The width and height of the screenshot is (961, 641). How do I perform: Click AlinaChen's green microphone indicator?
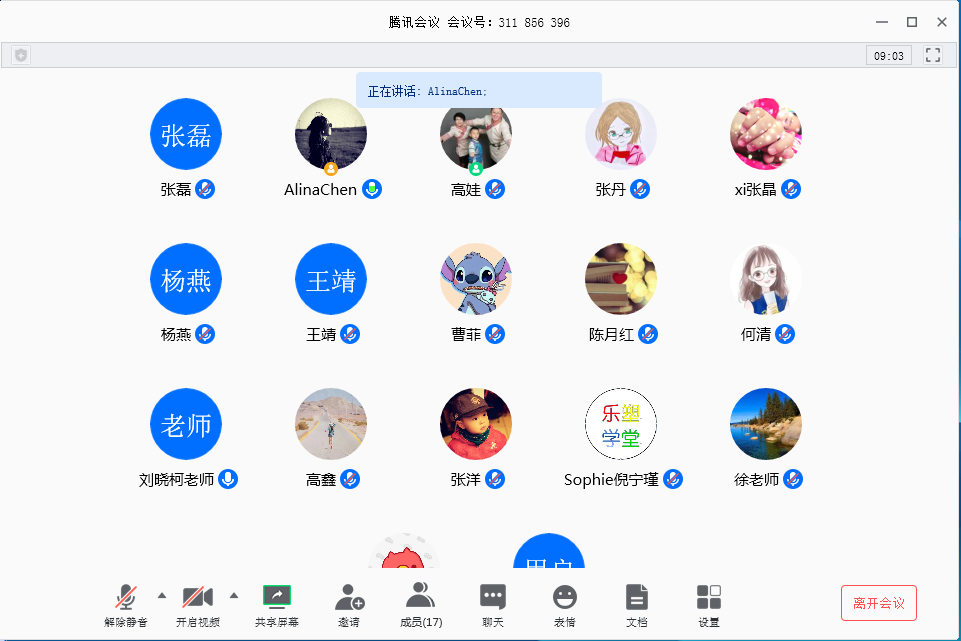coord(372,189)
